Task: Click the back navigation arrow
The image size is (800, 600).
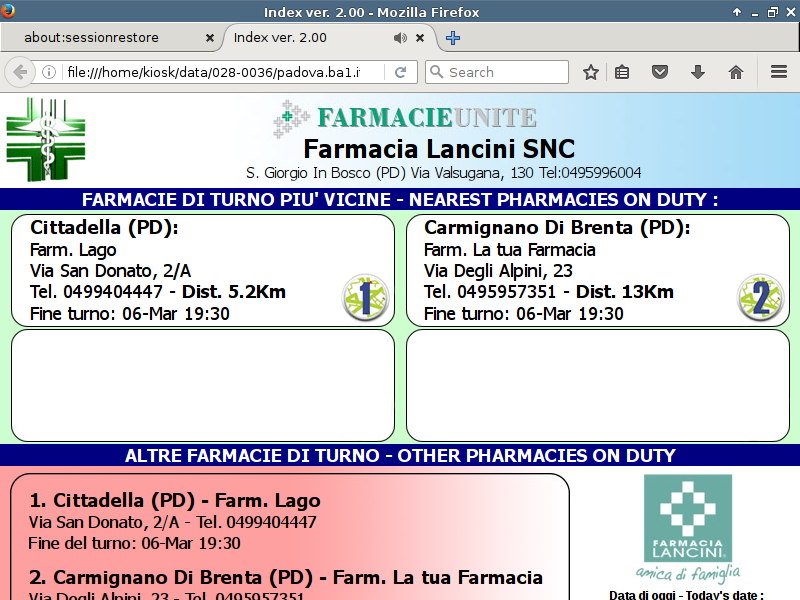Action: (19, 72)
